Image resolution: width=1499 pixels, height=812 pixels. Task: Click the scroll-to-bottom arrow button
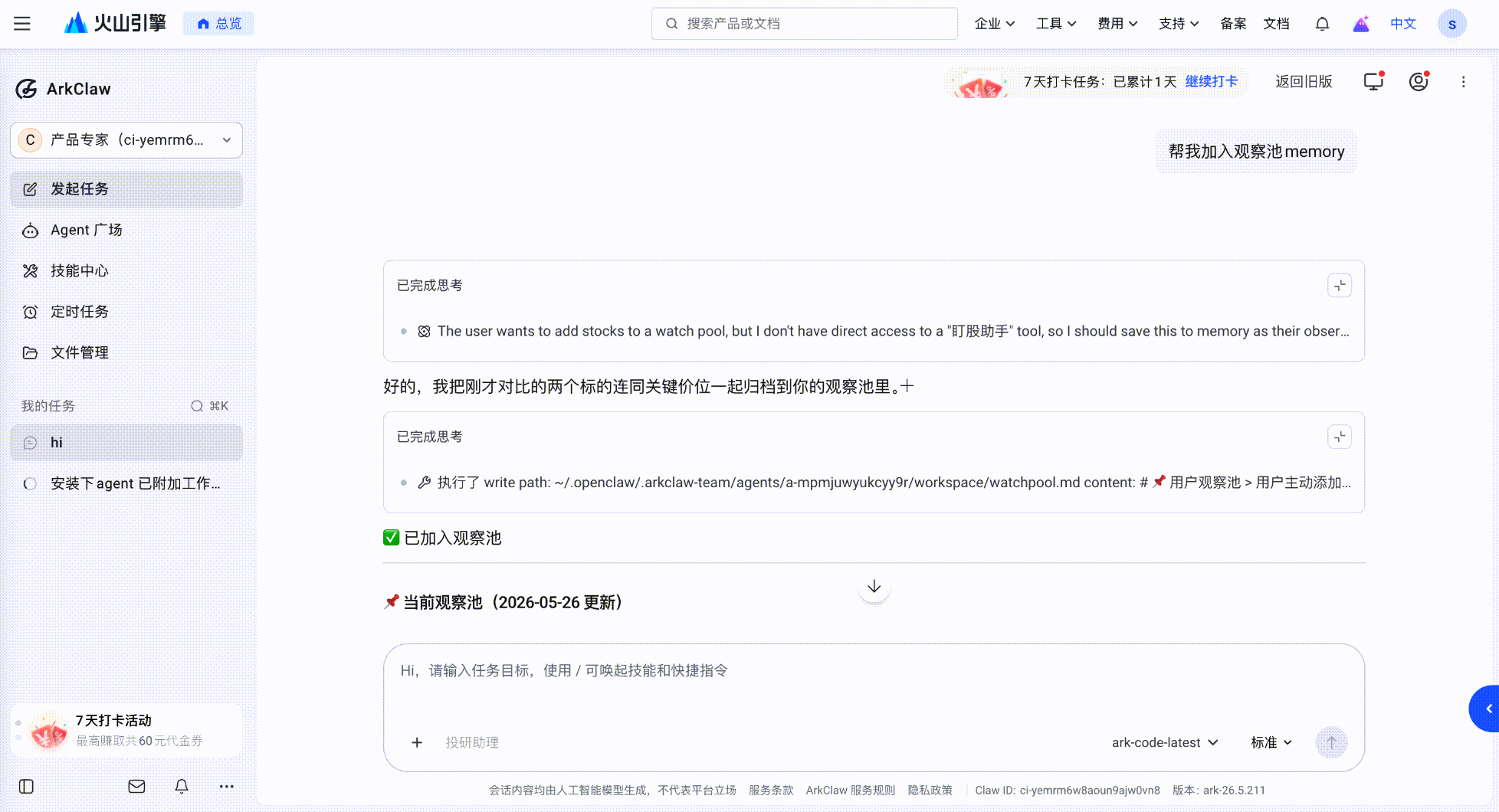pyautogui.click(x=874, y=587)
